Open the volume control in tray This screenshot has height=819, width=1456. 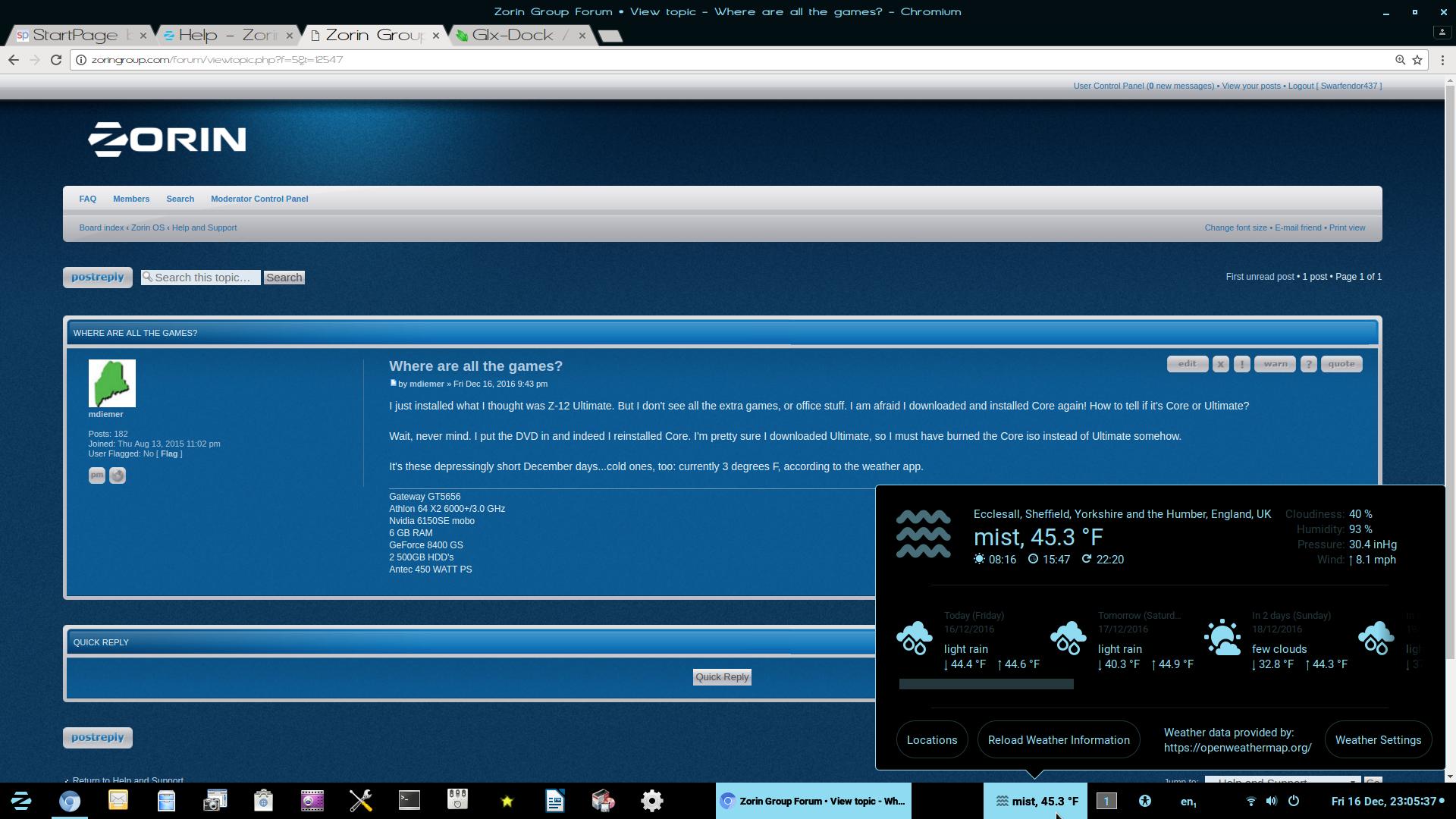[x=1272, y=801]
